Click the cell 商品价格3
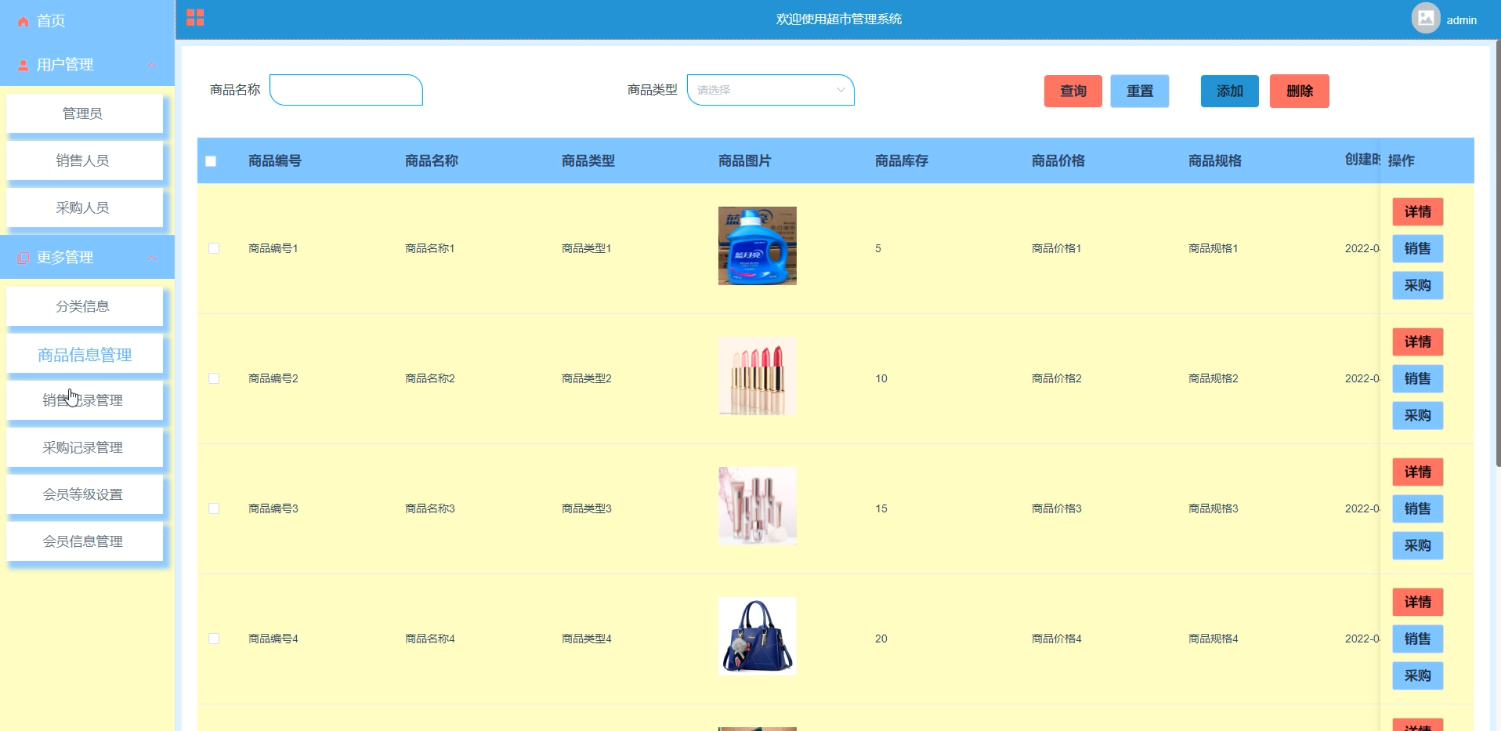The width and height of the screenshot is (1501, 731). click(x=1057, y=508)
